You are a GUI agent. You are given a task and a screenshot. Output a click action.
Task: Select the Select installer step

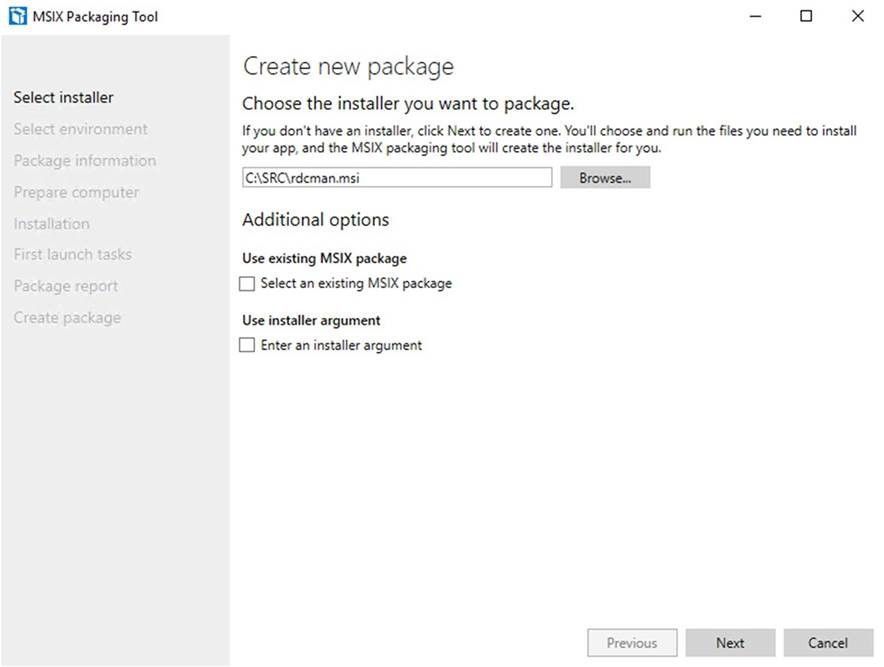64,98
